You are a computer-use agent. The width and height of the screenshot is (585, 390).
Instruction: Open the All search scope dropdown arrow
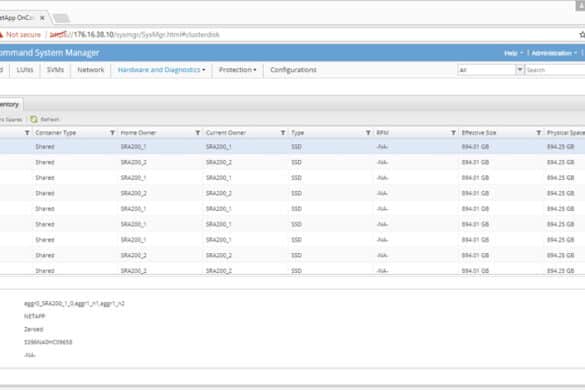[x=519, y=70]
